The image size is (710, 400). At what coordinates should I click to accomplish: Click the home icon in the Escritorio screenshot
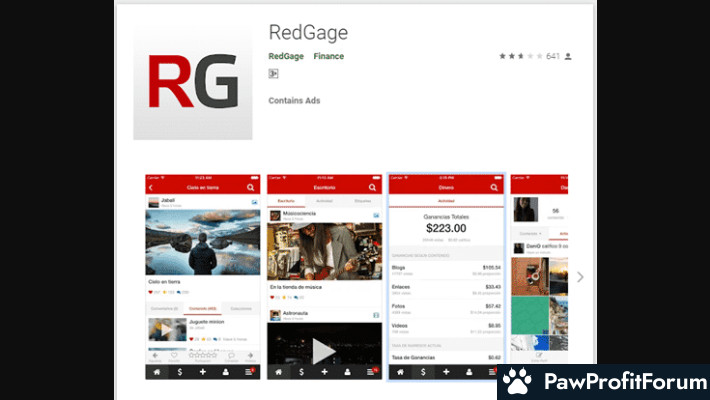tap(278, 372)
